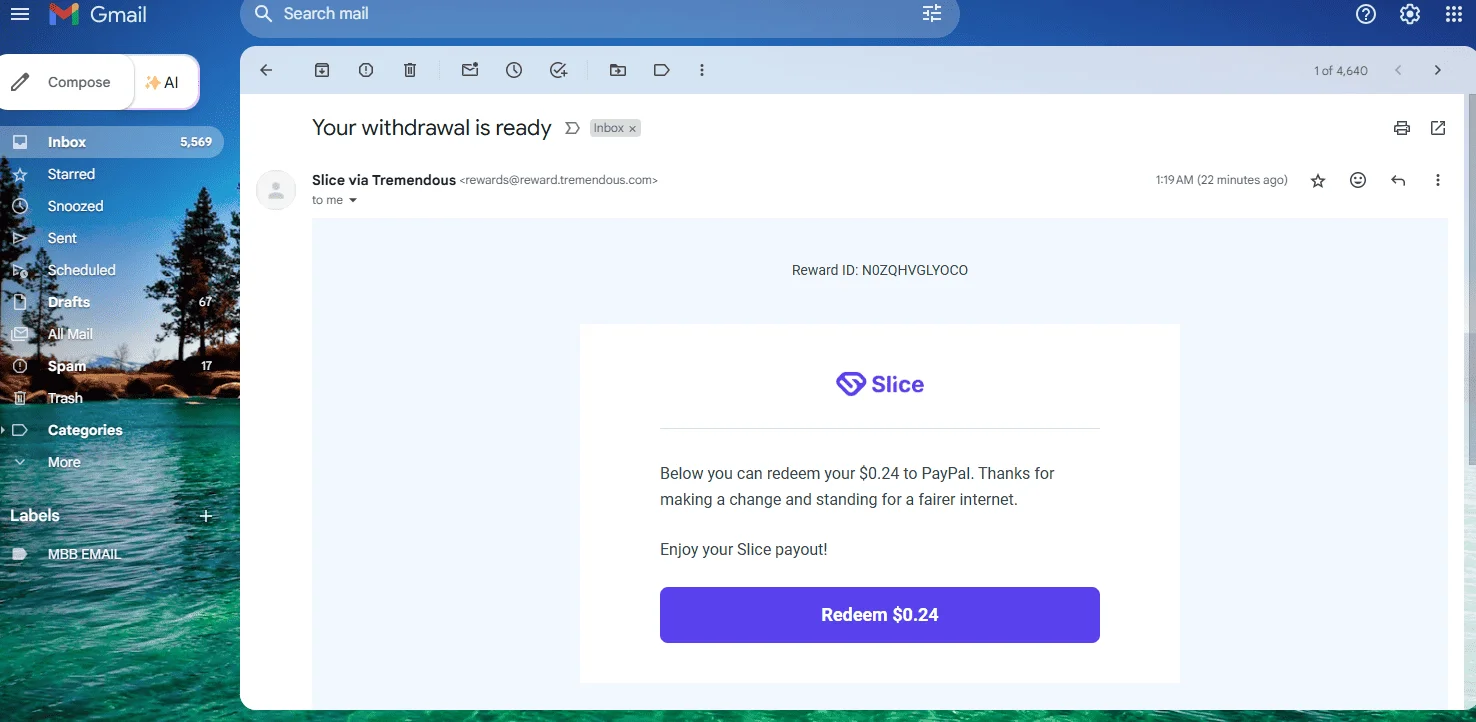Click the Labels heading in sidebar
This screenshot has width=1476, height=722.
(35, 516)
